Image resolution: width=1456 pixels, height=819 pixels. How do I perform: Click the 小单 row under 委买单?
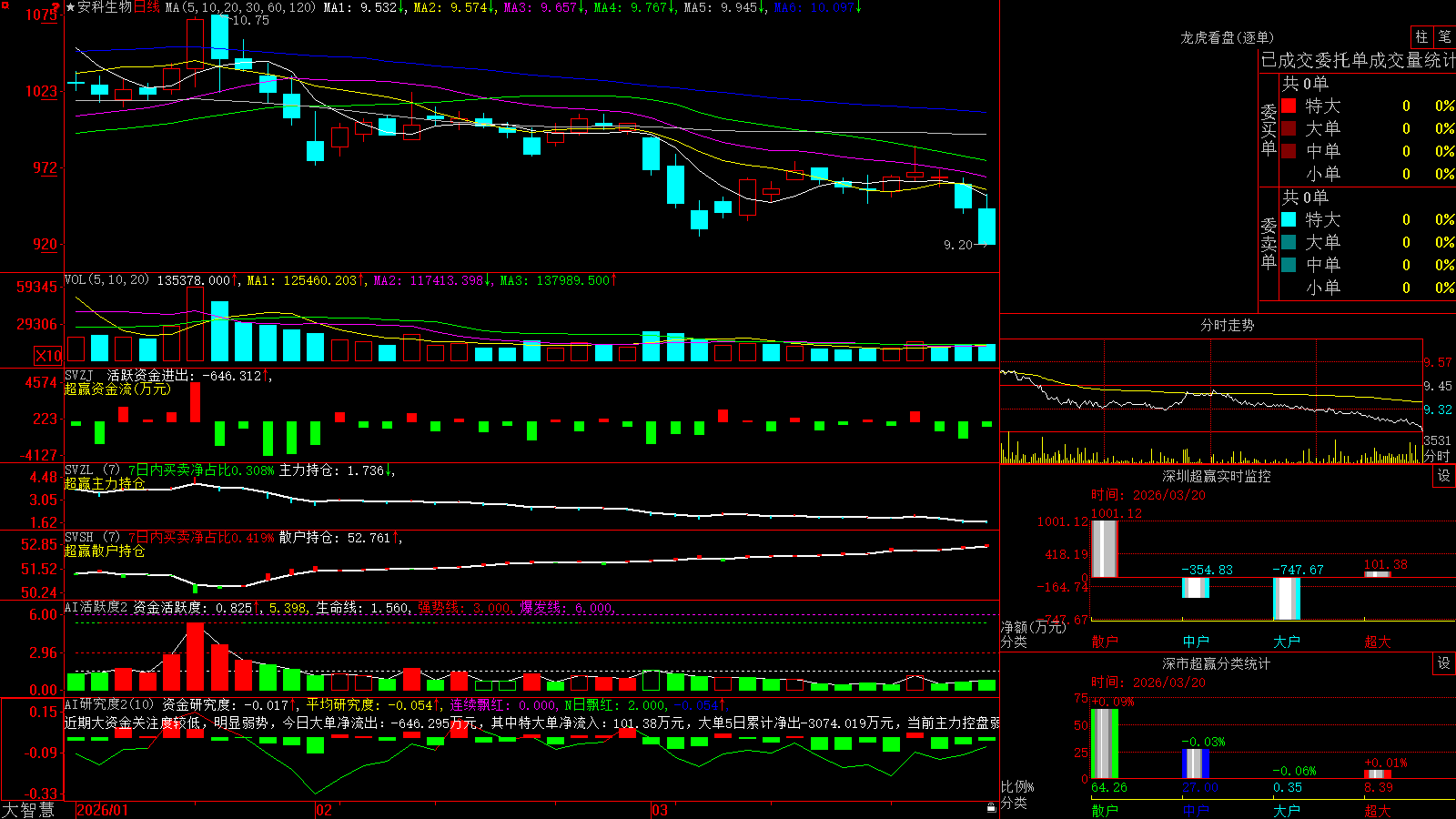pyautogui.click(x=1368, y=174)
